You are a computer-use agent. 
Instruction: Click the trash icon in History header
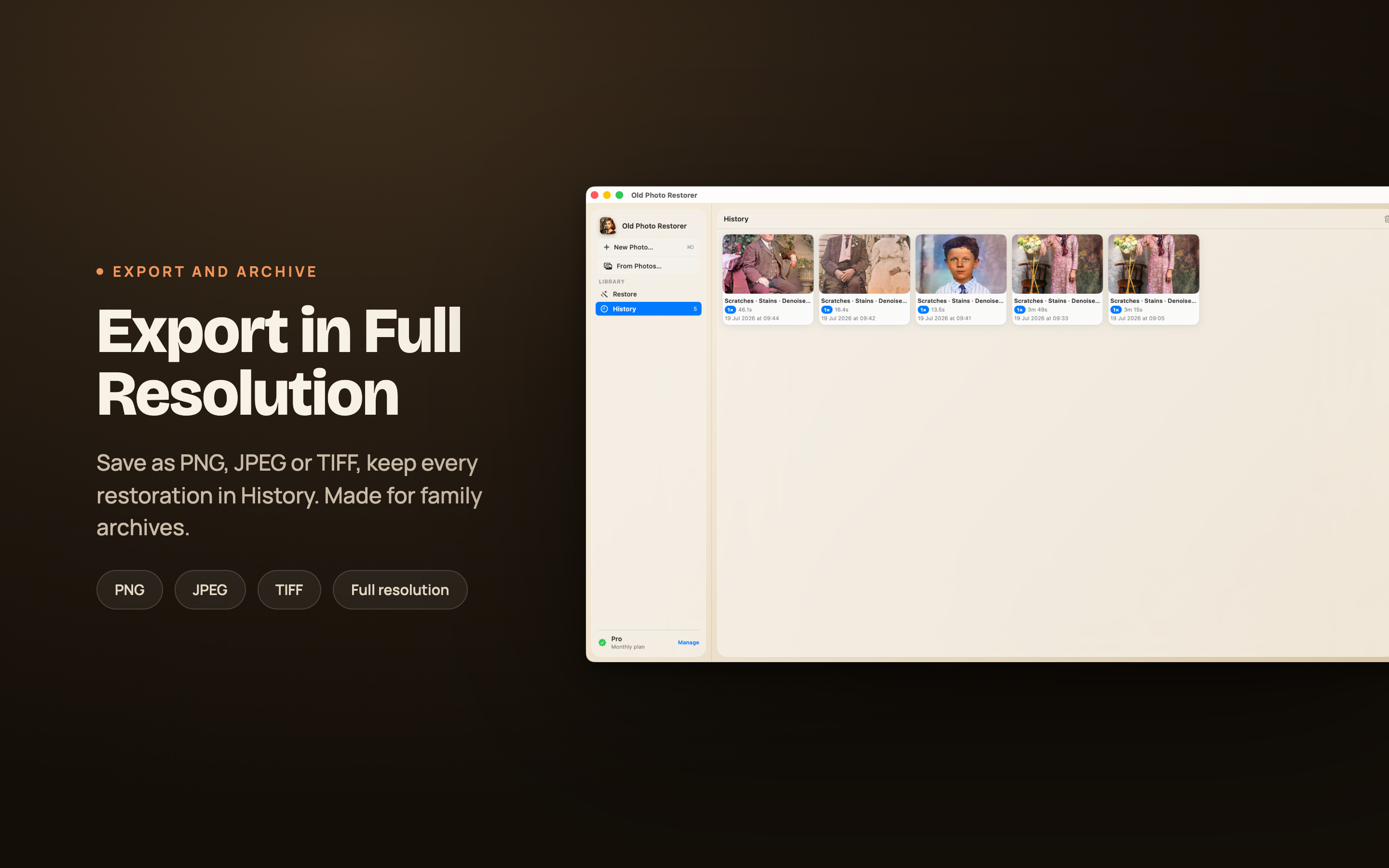(x=1386, y=219)
